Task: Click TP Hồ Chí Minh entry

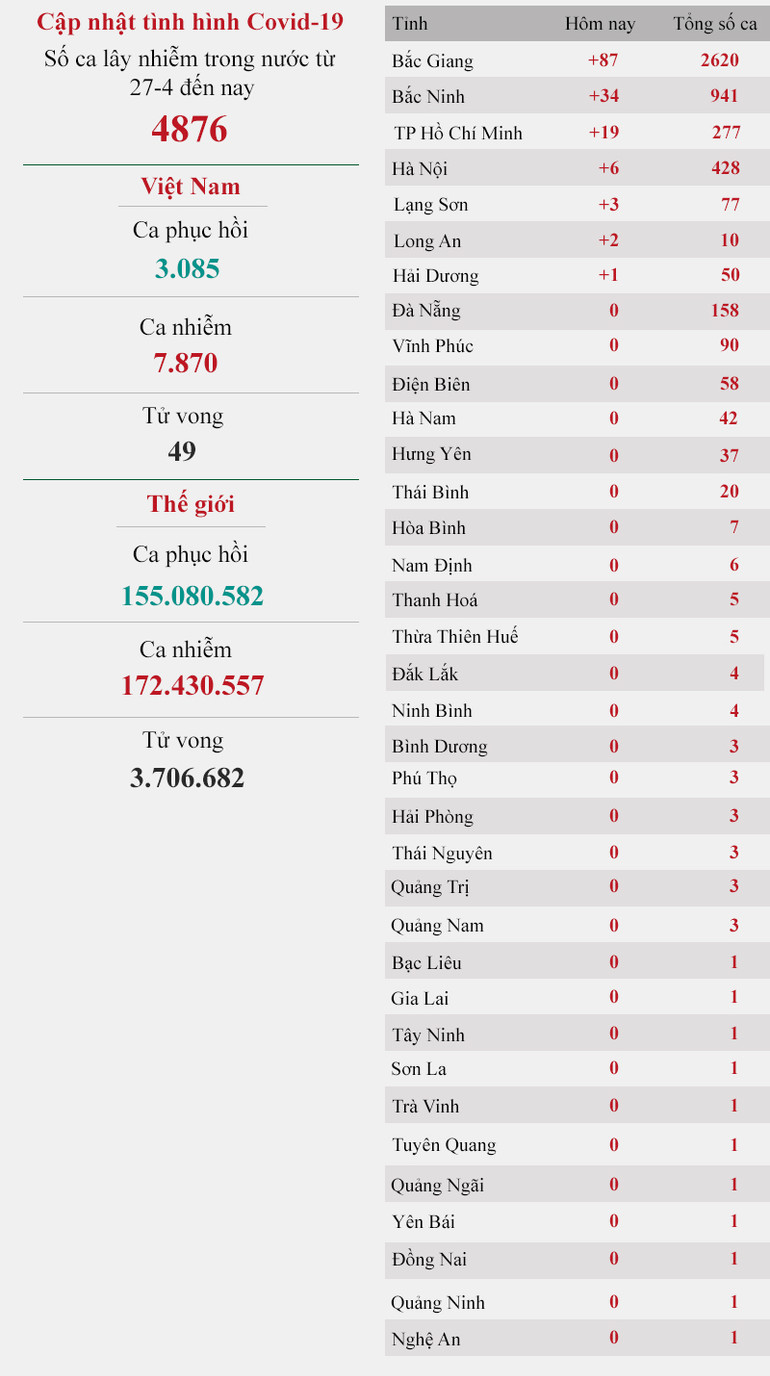Action: click(x=458, y=133)
